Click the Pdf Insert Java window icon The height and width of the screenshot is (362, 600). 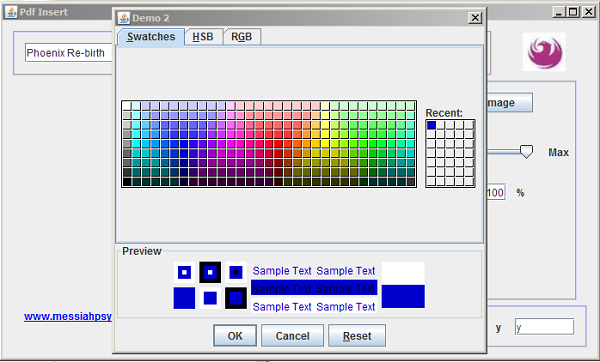pyautogui.click(x=11, y=12)
